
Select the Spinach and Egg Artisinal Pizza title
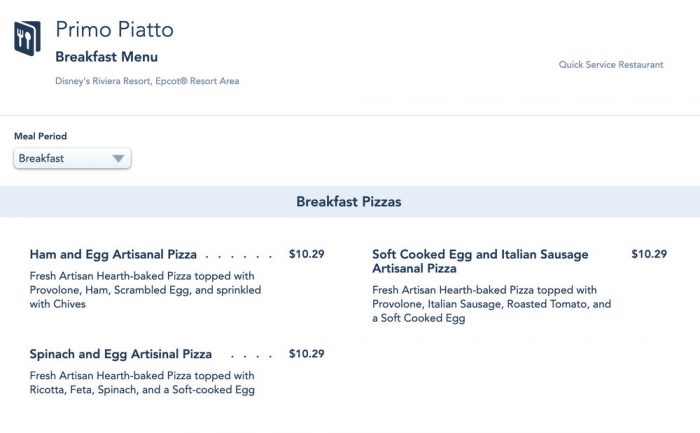121,354
